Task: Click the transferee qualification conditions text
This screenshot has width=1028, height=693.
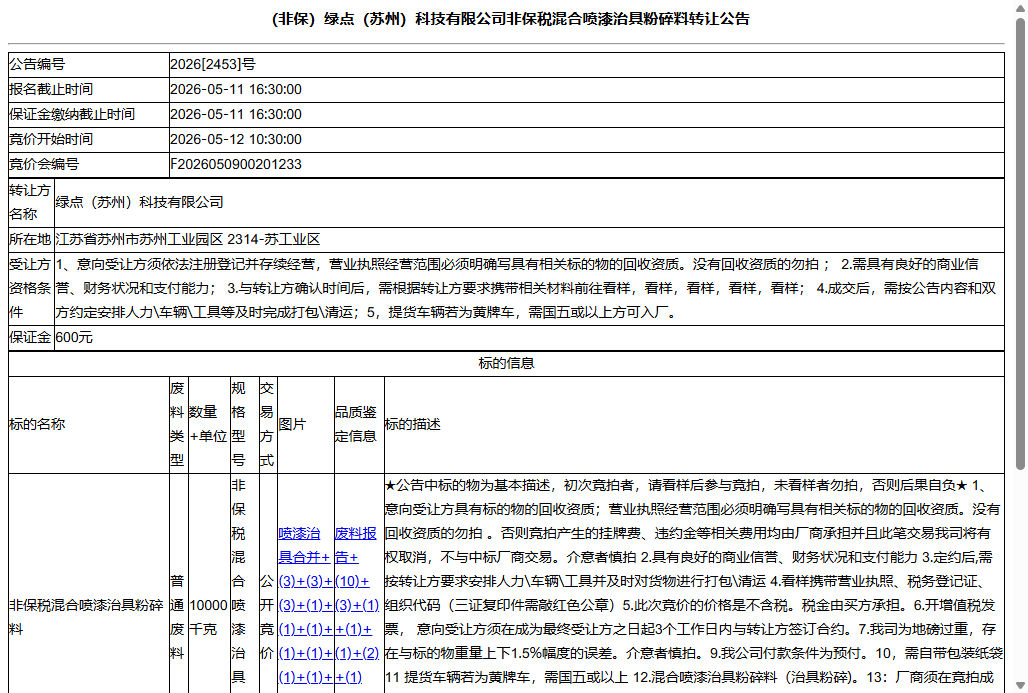Action: click(x=528, y=288)
